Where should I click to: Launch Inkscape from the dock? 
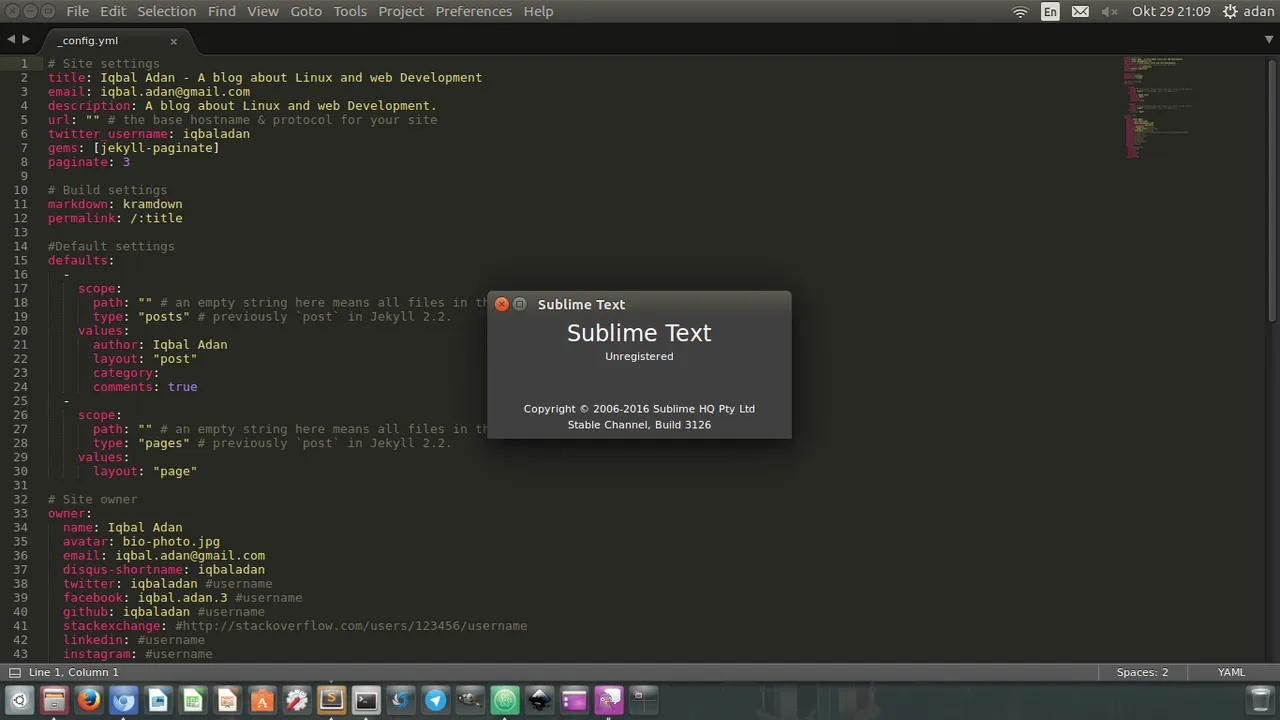coord(539,700)
